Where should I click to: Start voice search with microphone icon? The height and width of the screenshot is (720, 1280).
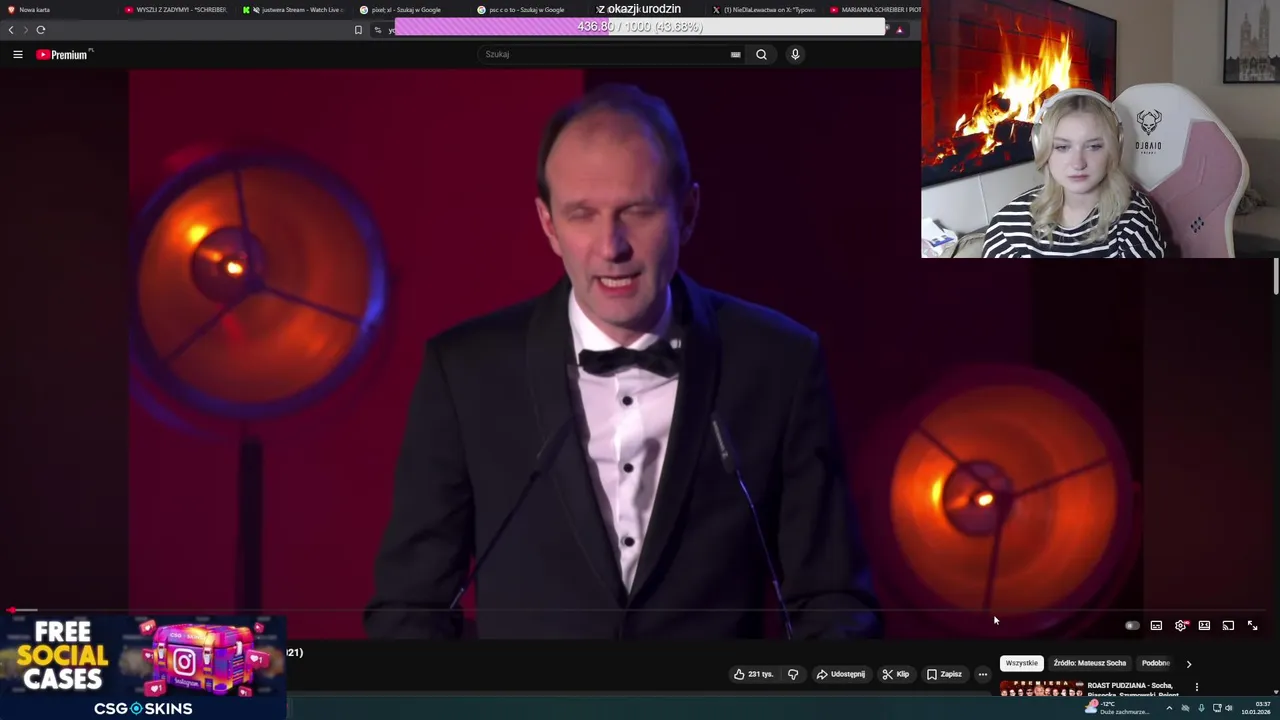795,54
